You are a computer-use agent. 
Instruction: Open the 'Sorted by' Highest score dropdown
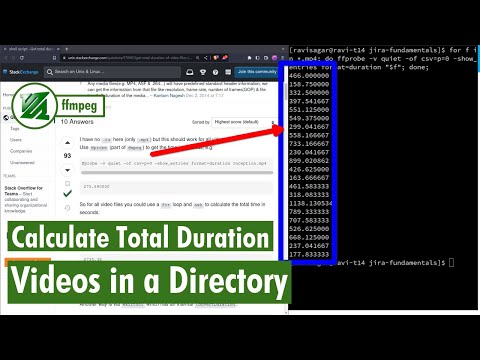click(x=244, y=122)
